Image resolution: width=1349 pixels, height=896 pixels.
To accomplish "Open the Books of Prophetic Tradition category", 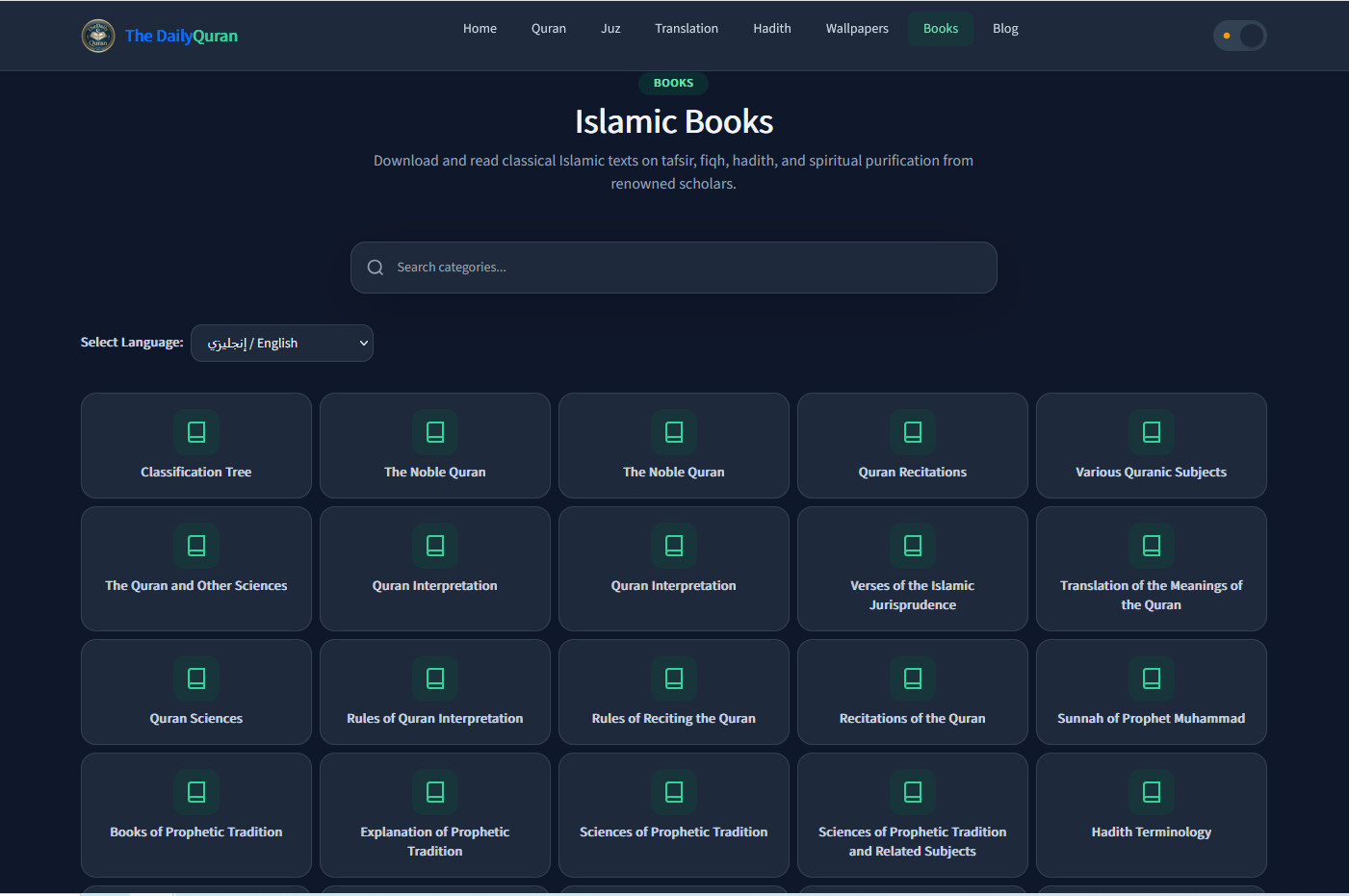I will point(196,815).
